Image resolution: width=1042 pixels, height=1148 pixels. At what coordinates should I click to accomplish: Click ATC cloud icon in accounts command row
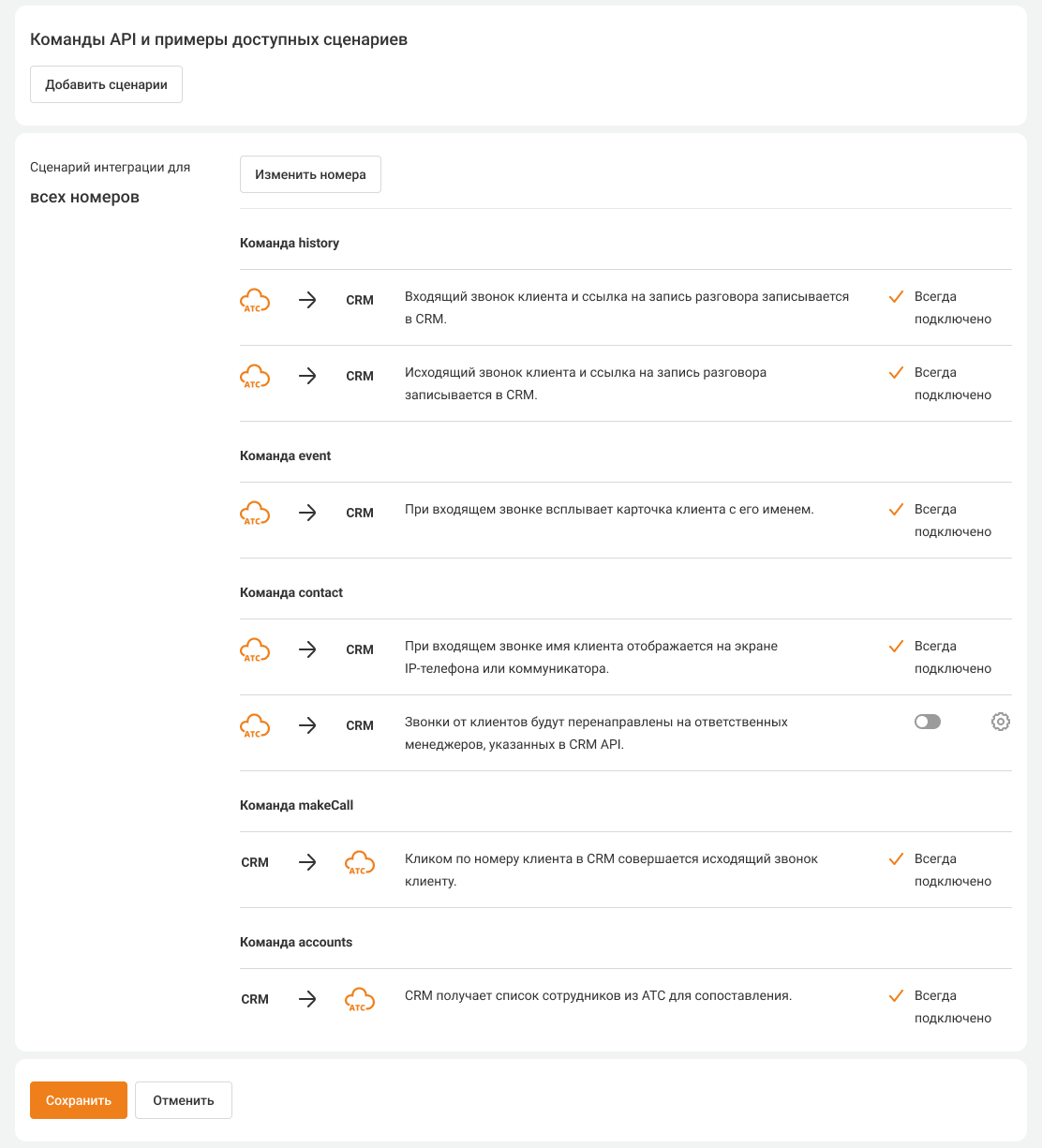360,1000
